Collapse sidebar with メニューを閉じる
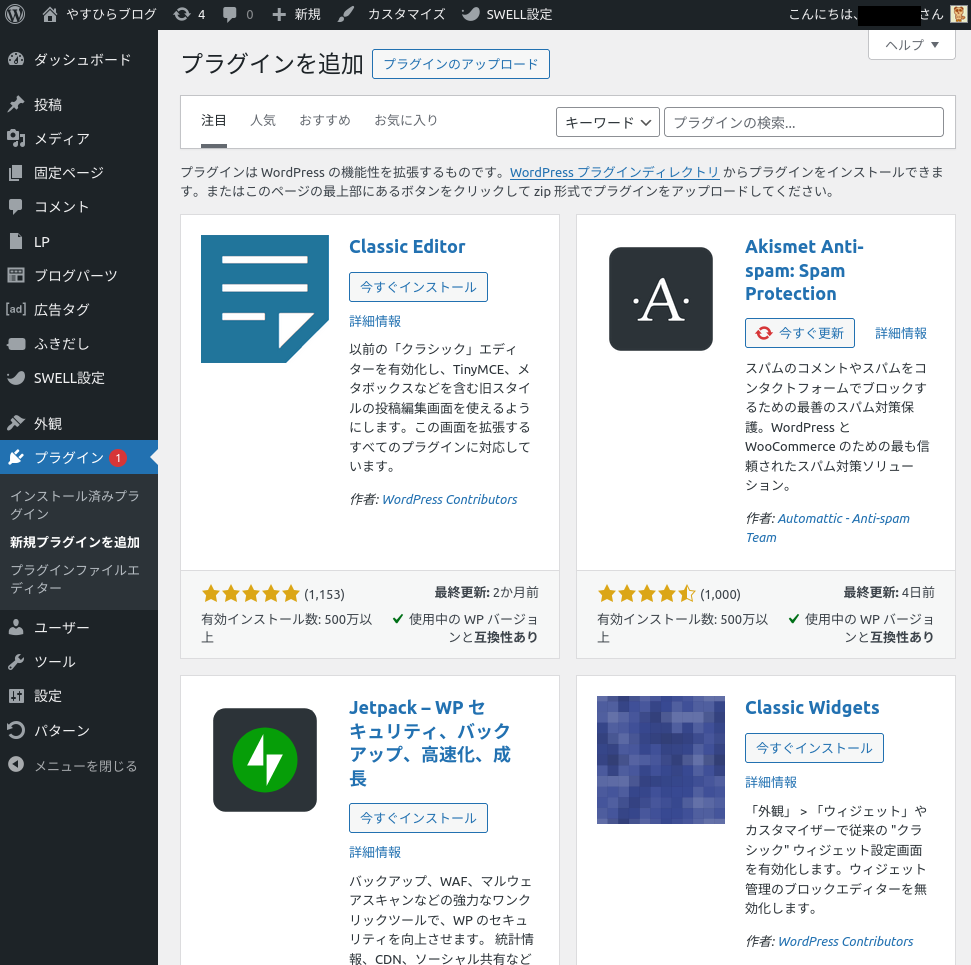Viewport: 971px width, 965px height. point(85,766)
